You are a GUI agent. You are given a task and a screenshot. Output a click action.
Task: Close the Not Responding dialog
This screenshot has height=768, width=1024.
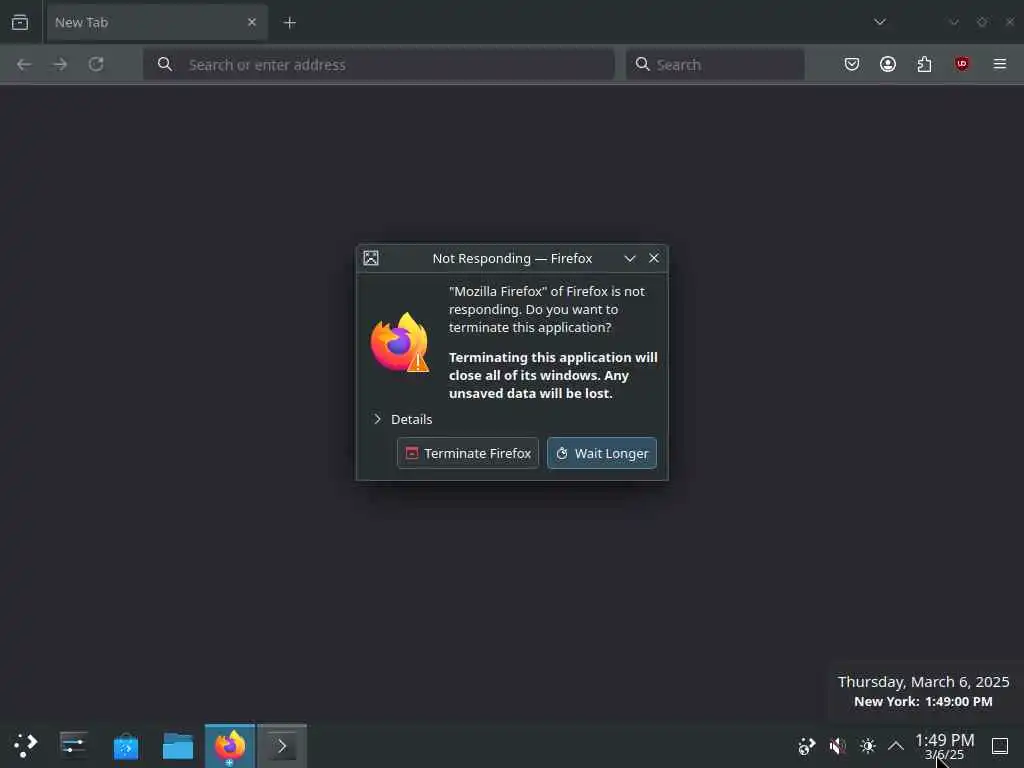[x=654, y=259]
